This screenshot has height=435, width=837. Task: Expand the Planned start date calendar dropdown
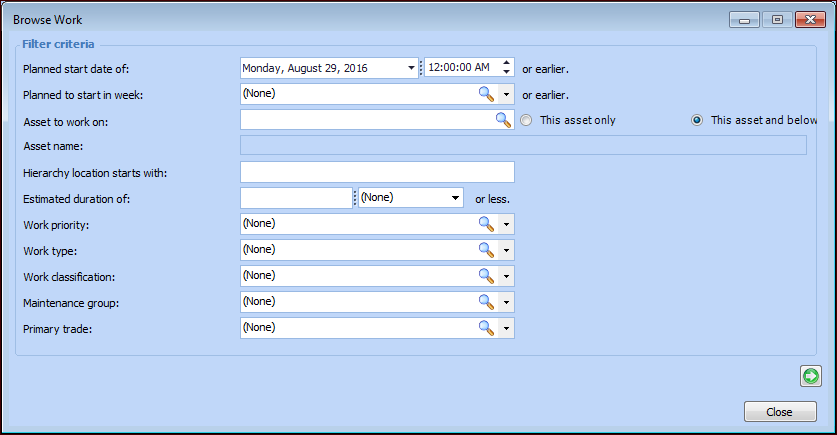pyautogui.click(x=411, y=68)
